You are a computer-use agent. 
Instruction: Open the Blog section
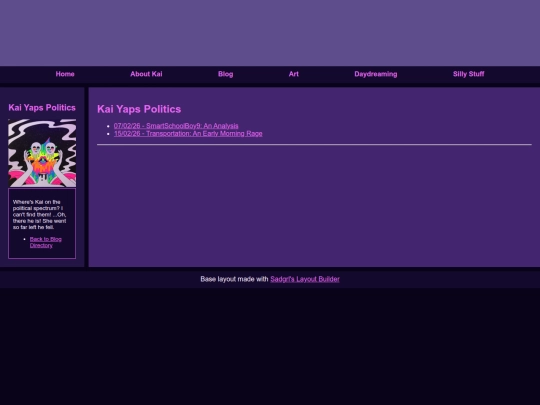coord(226,74)
